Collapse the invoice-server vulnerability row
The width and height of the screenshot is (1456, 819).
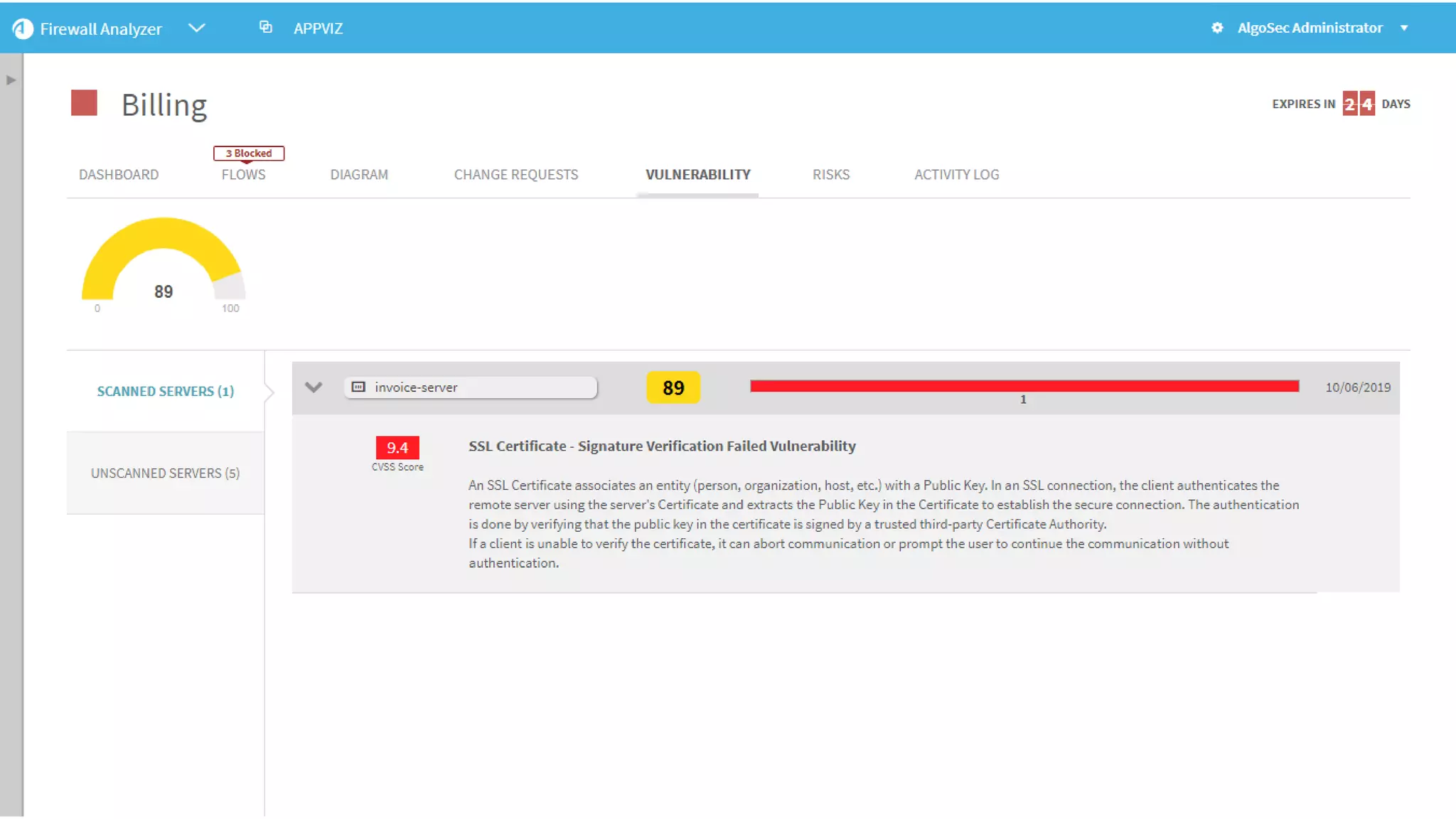pyautogui.click(x=314, y=387)
